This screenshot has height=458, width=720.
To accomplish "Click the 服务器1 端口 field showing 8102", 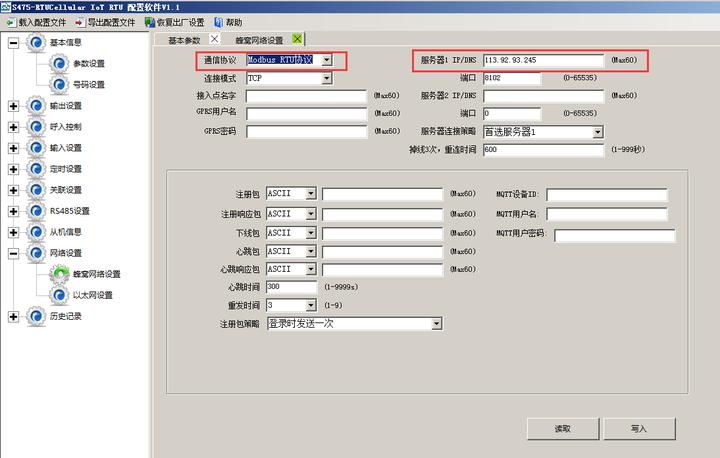I will tap(512, 78).
